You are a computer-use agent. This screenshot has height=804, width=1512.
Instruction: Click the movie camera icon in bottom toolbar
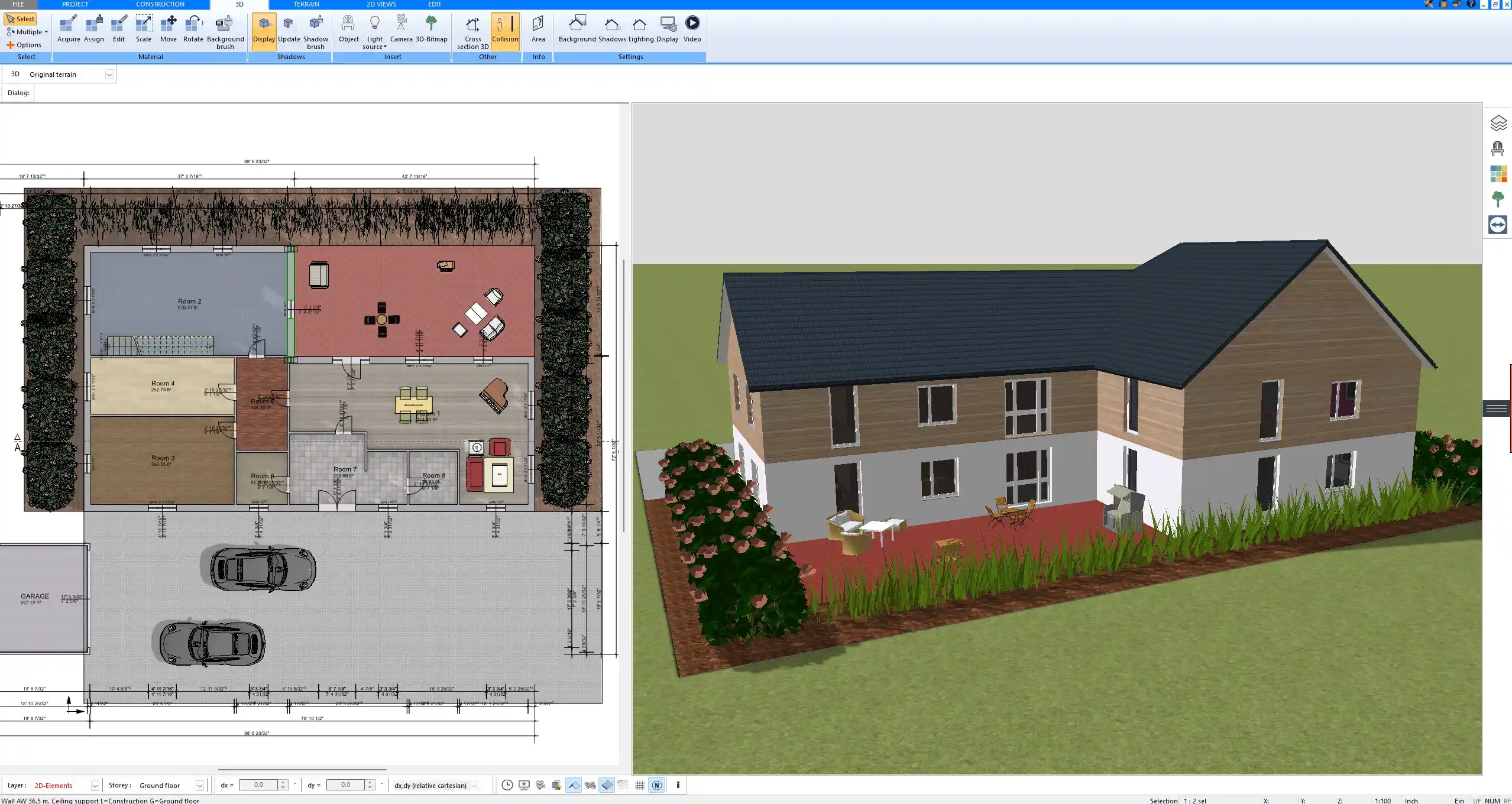click(540, 785)
